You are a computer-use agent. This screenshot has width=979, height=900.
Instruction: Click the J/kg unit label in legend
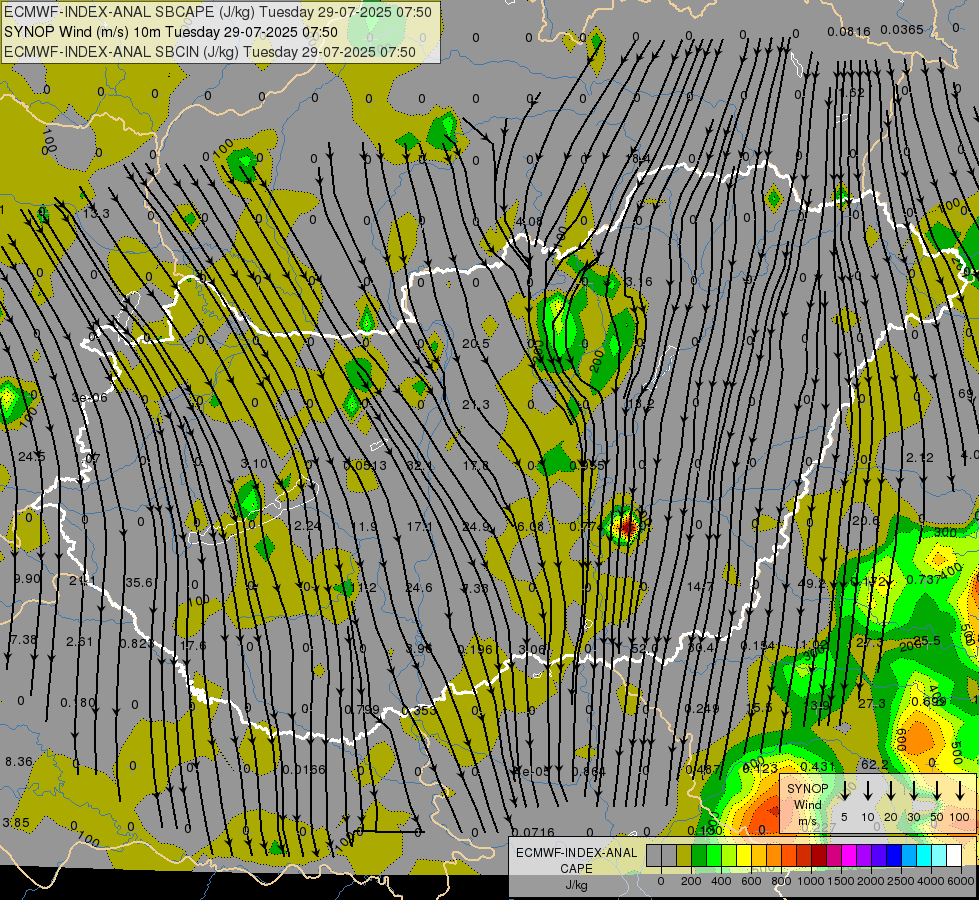click(x=576, y=885)
